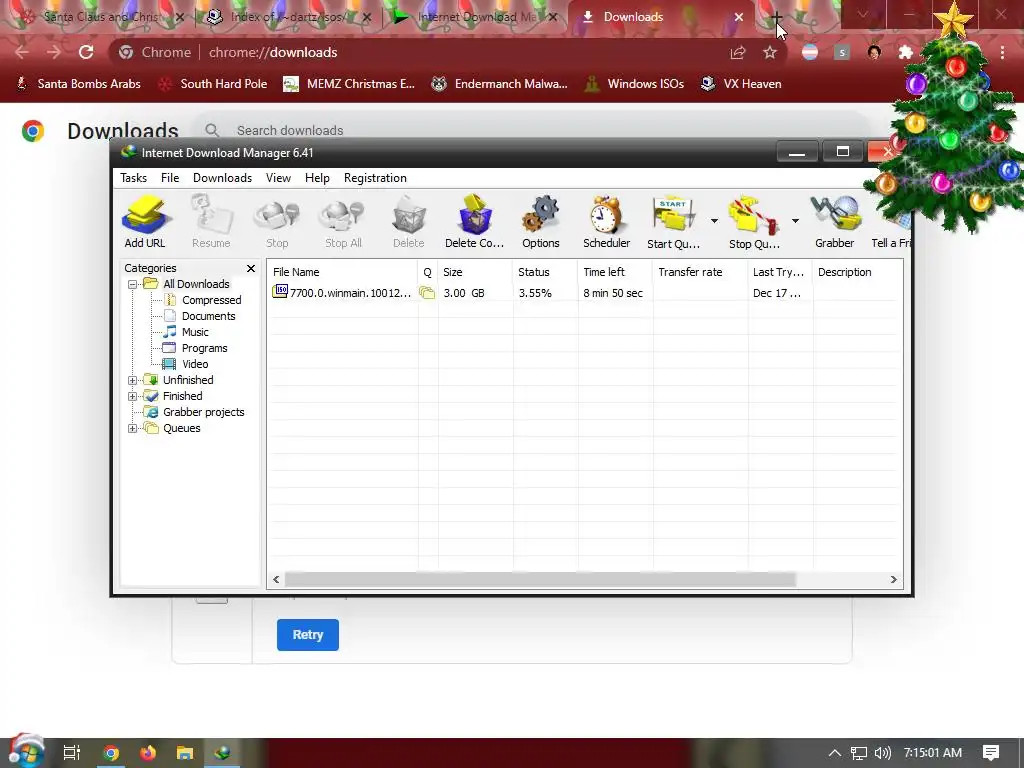Open the Tasks menu
Image resolution: width=1024 pixels, height=768 pixels.
[133, 178]
